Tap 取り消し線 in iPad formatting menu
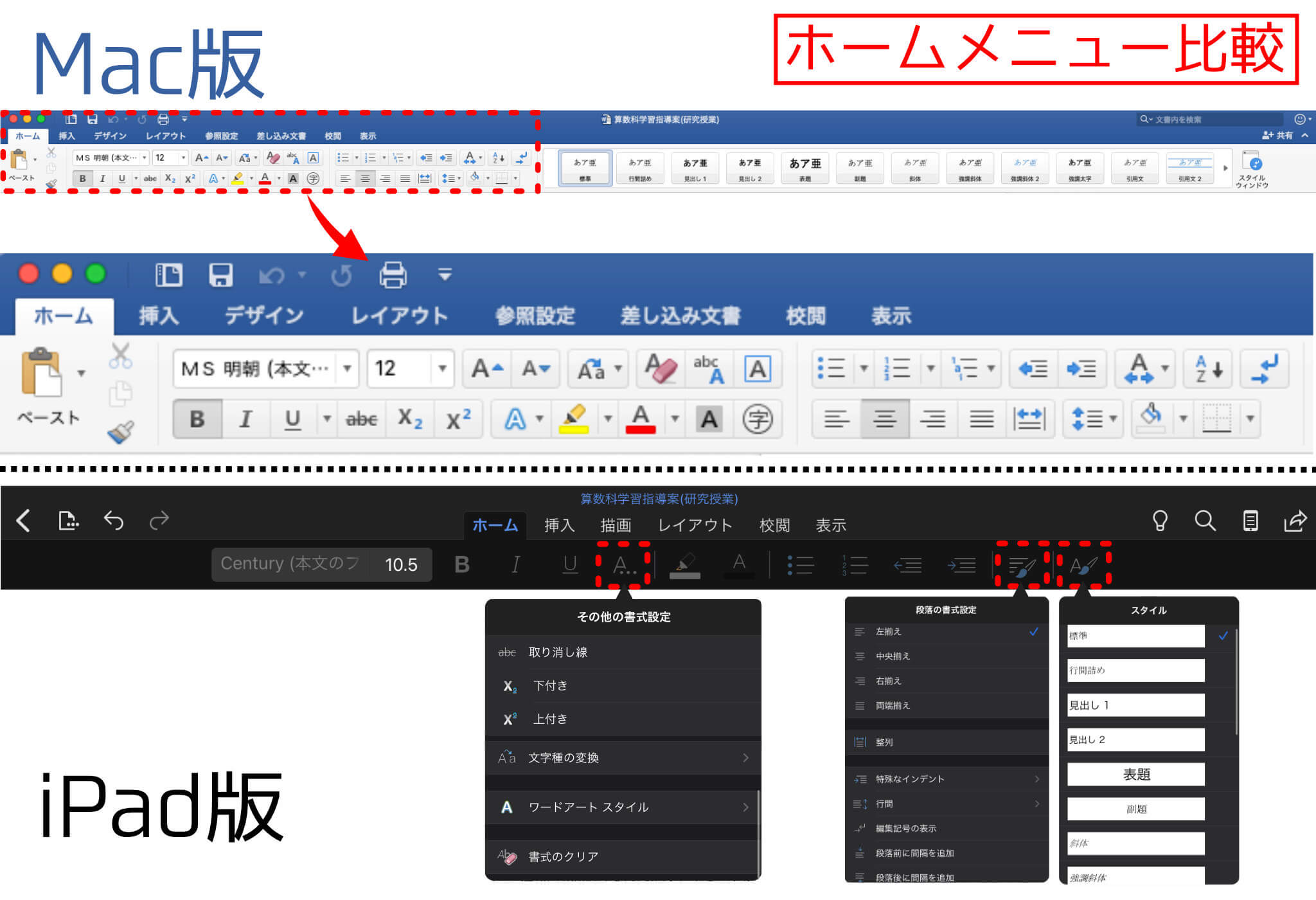Viewport: 1316px width, 900px height. [x=623, y=652]
